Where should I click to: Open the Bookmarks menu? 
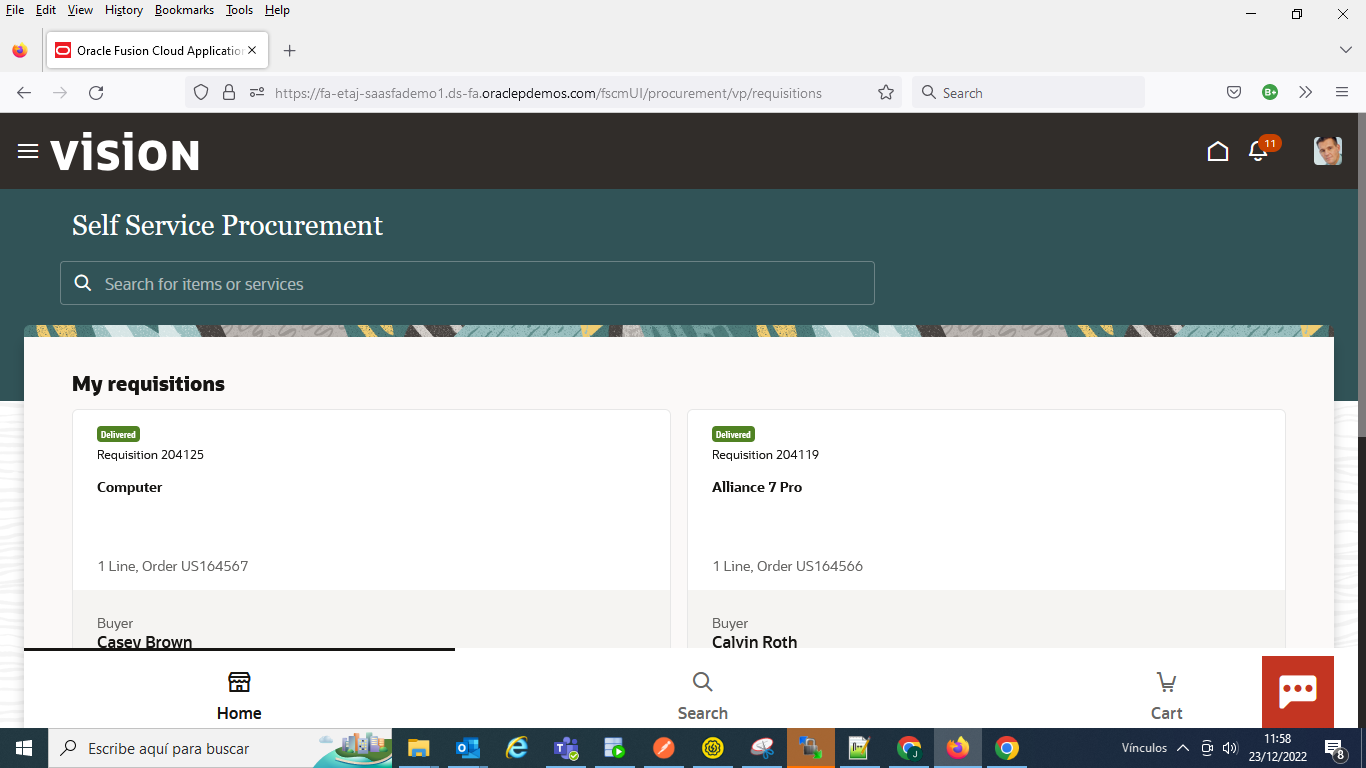[x=184, y=10]
